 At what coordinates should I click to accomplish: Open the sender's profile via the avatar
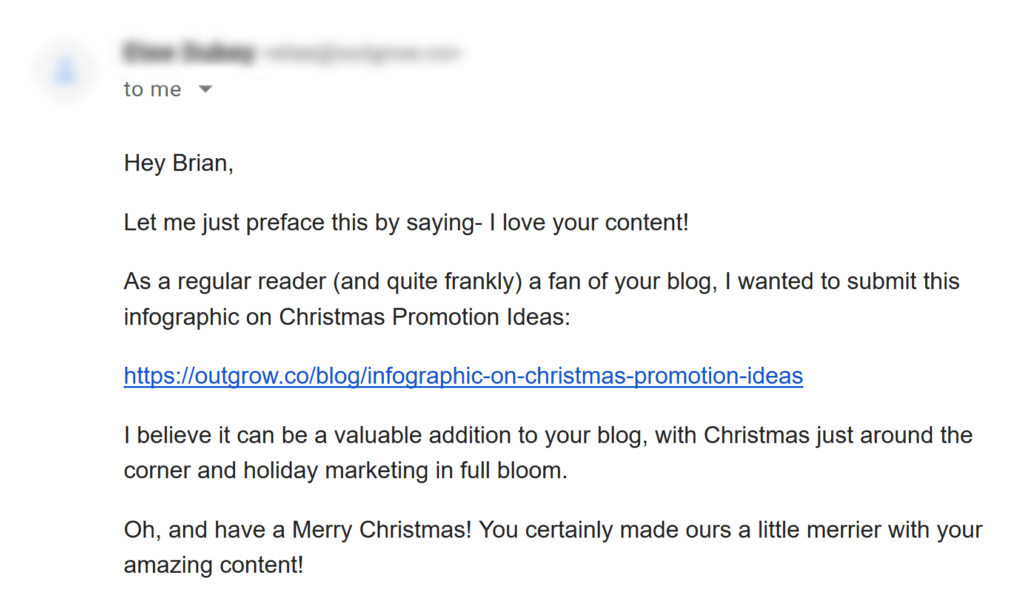coord(64,66)
